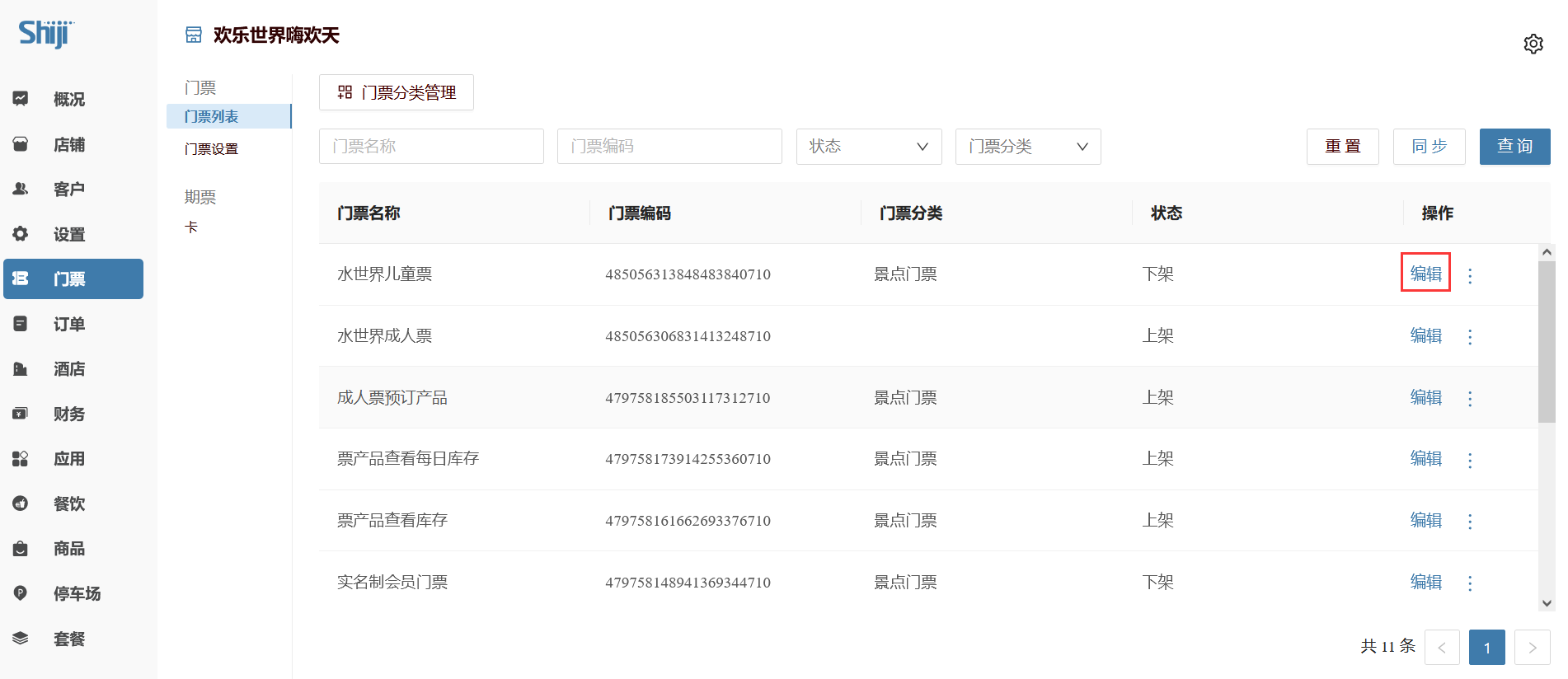Focus the 门票名称 input field
This screenshot has height=679, width=1568.
[x=431, y=147]
